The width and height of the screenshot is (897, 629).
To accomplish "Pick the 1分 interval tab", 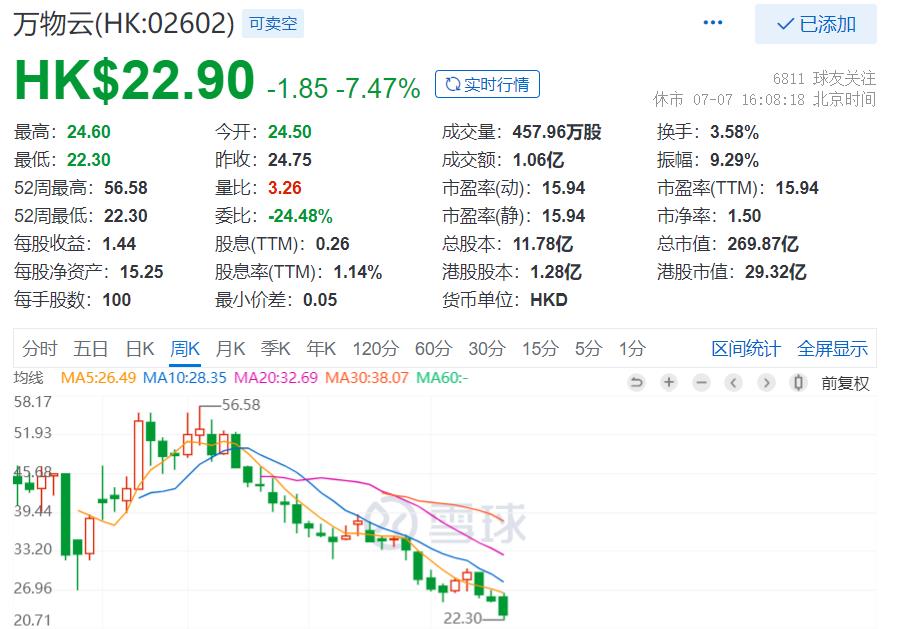I will coord(632,348).
